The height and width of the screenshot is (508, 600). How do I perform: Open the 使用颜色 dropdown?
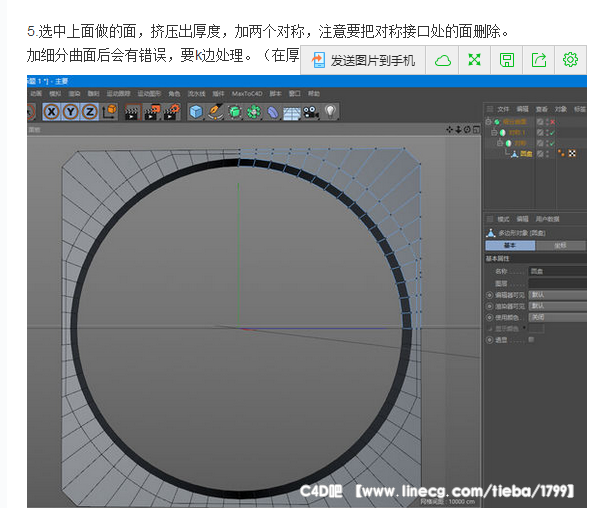tap(558, 318)
